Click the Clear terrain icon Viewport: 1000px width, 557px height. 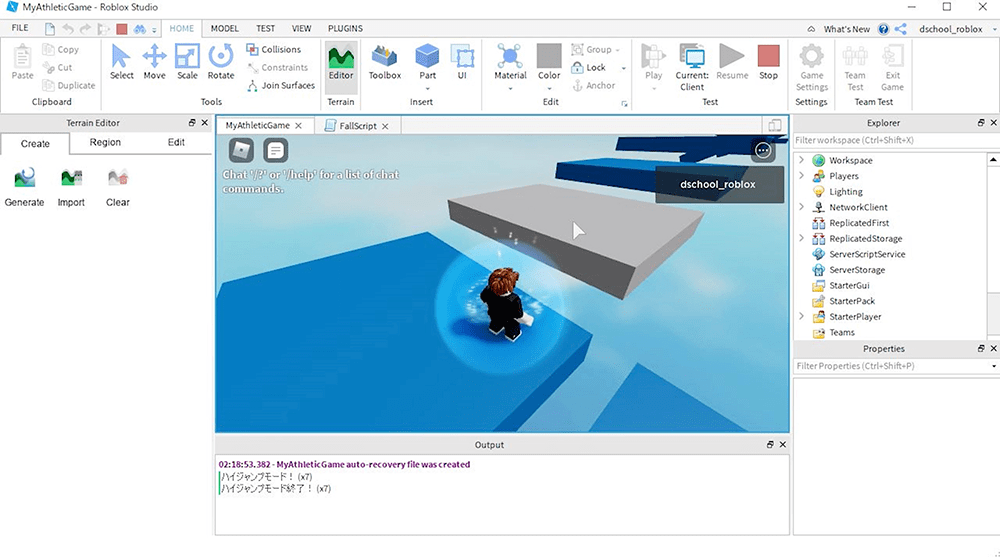click(x=117, y=188)
